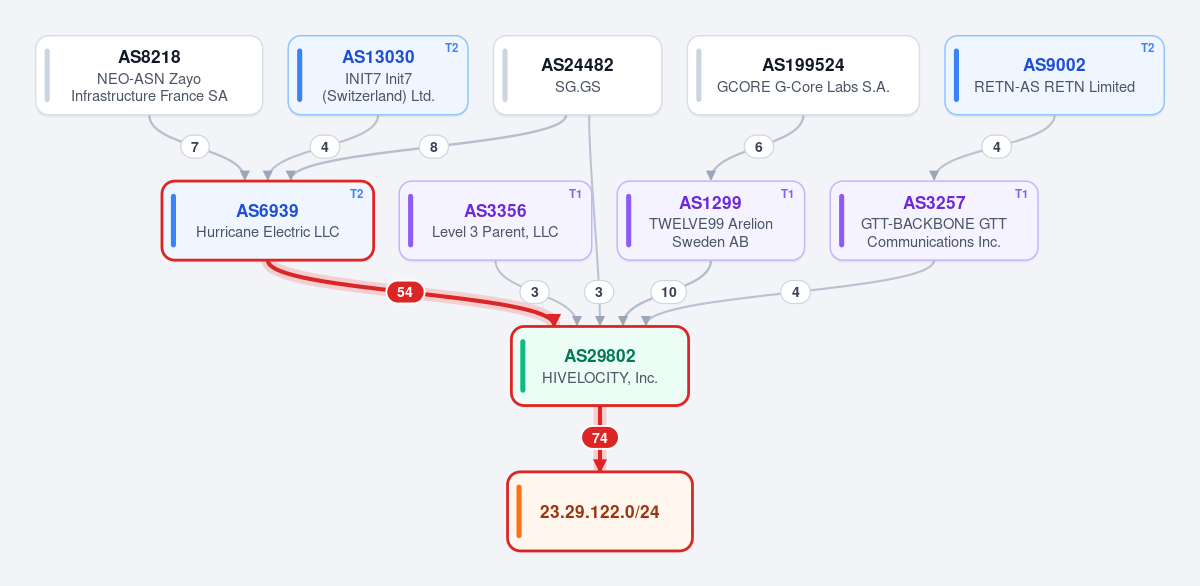Click the red 74 edge label

tap(600, 438)
